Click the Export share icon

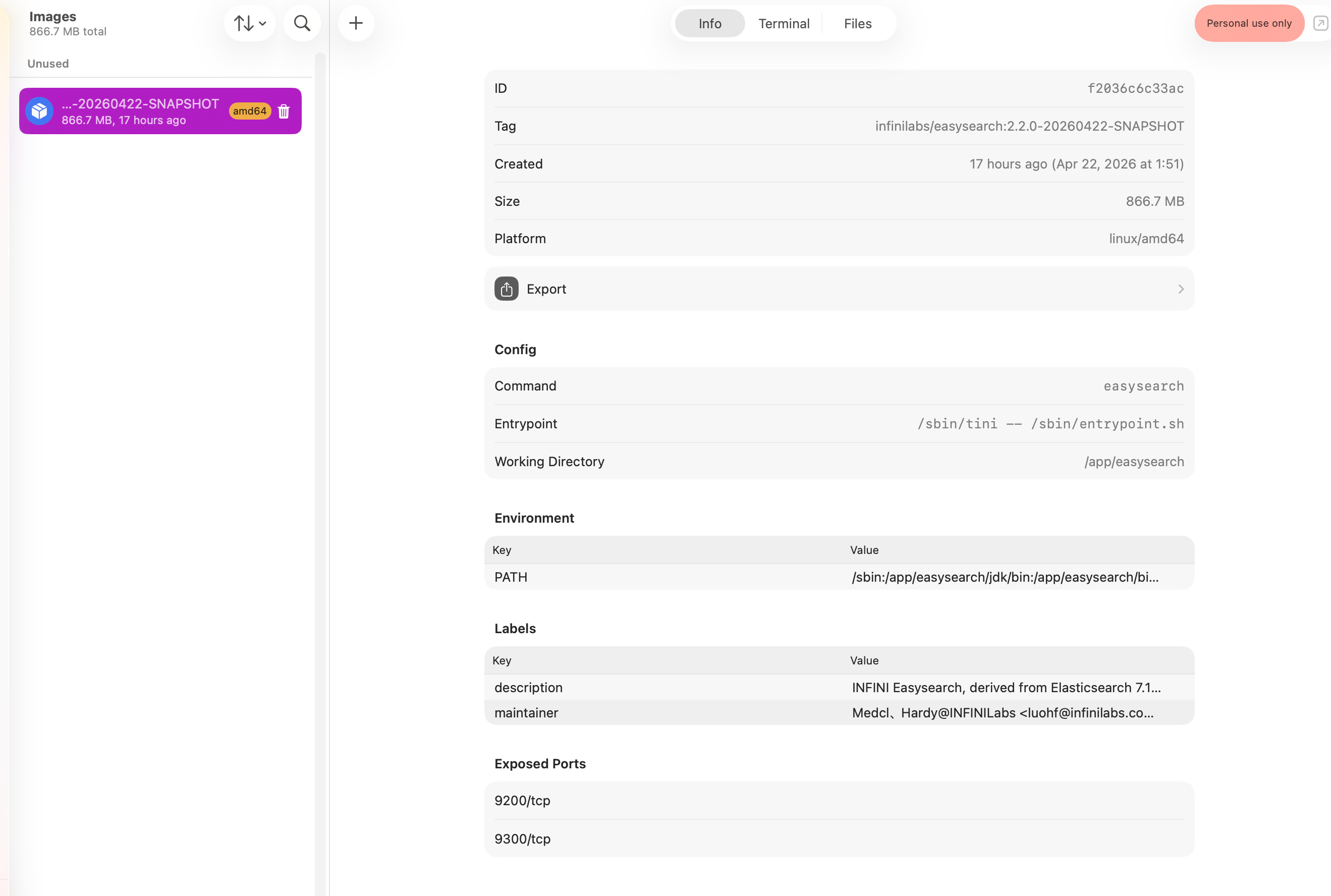[507, 289]
